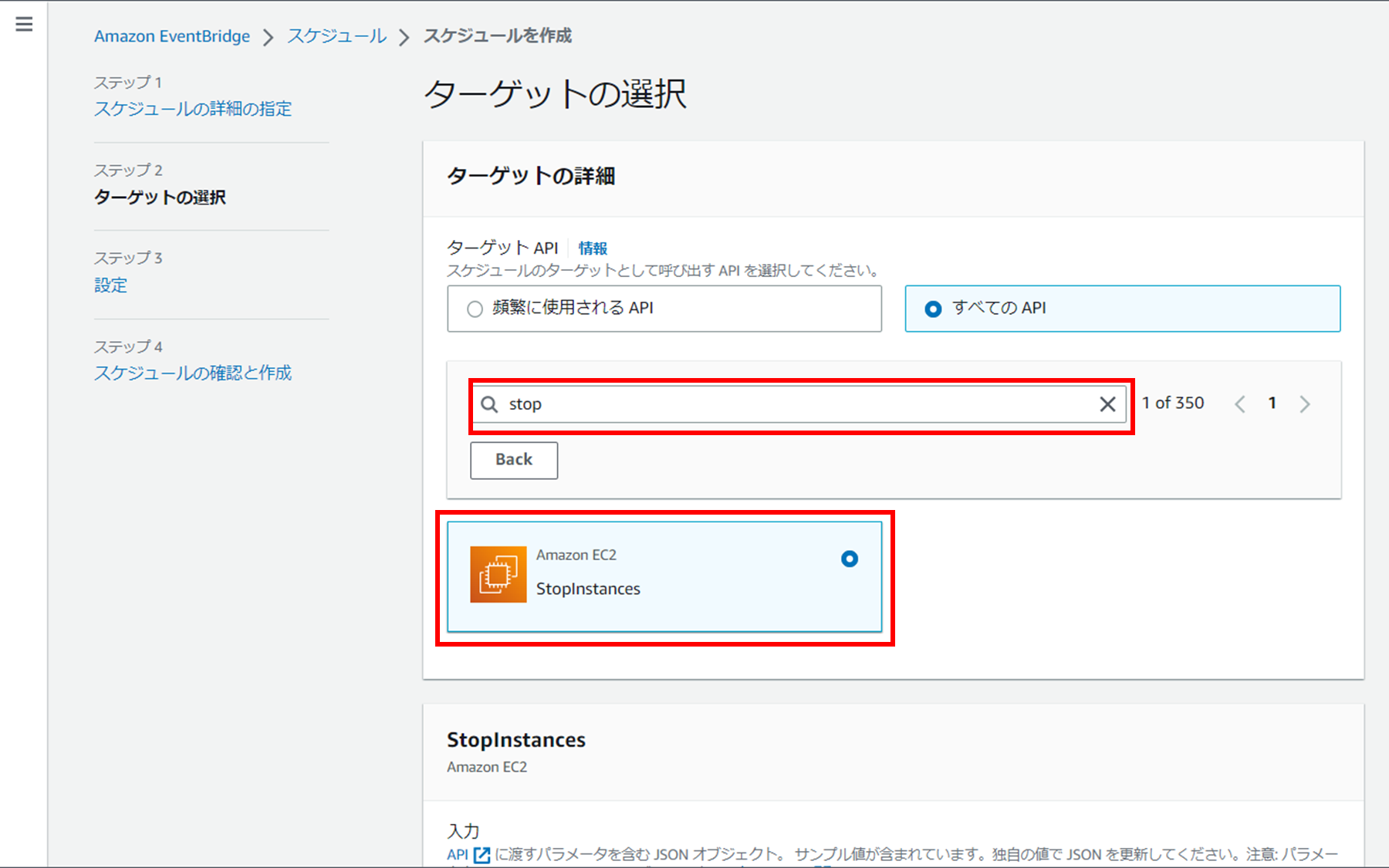
Task: Go to previous API results page with left chevron
Action: [1240, 403]
